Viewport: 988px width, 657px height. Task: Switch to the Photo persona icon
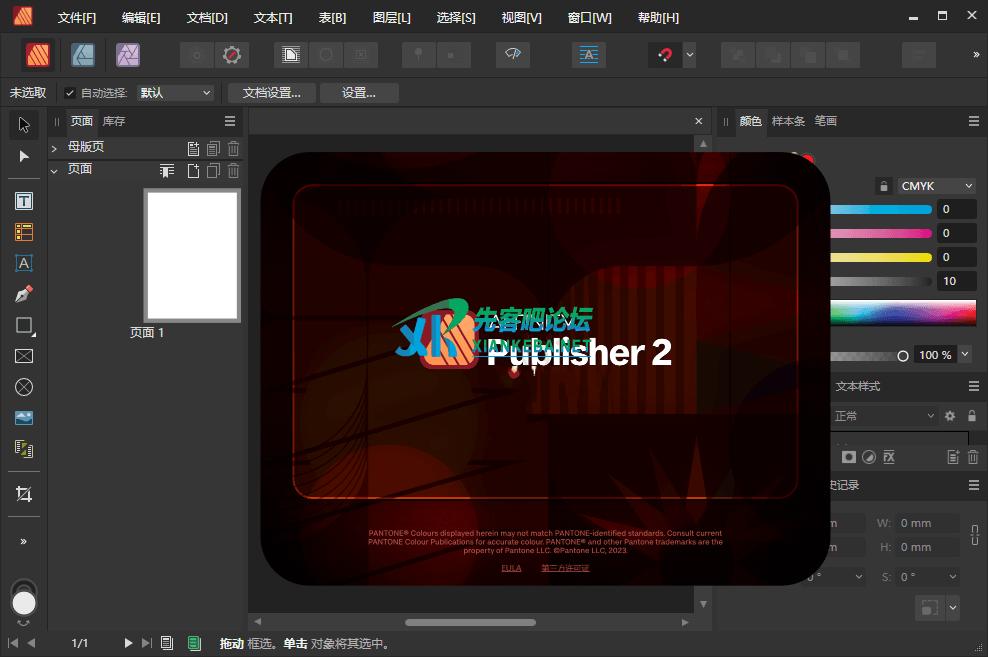[x=127, y=54]
